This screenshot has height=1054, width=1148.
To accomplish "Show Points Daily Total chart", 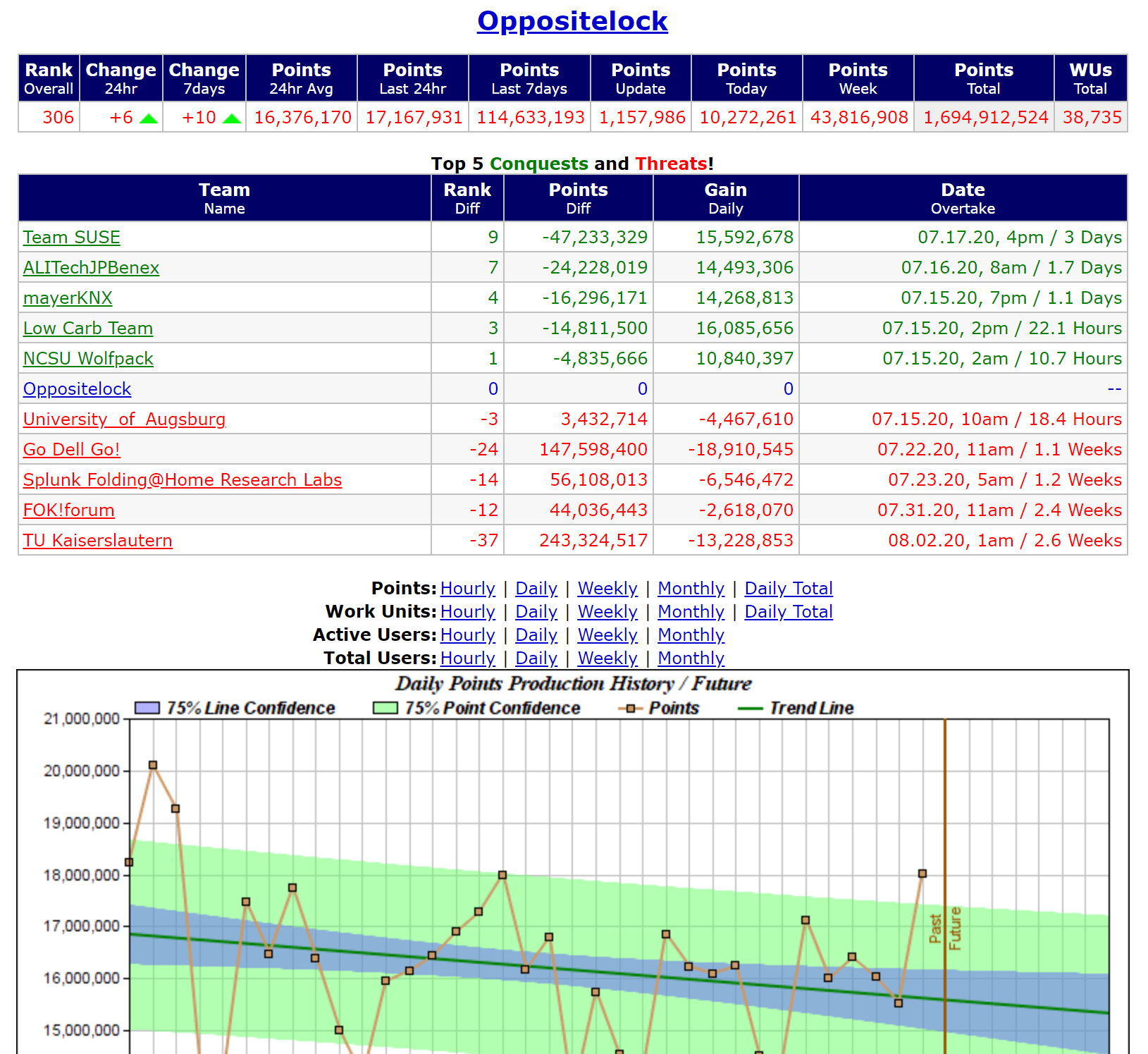I will coord(789,589).
